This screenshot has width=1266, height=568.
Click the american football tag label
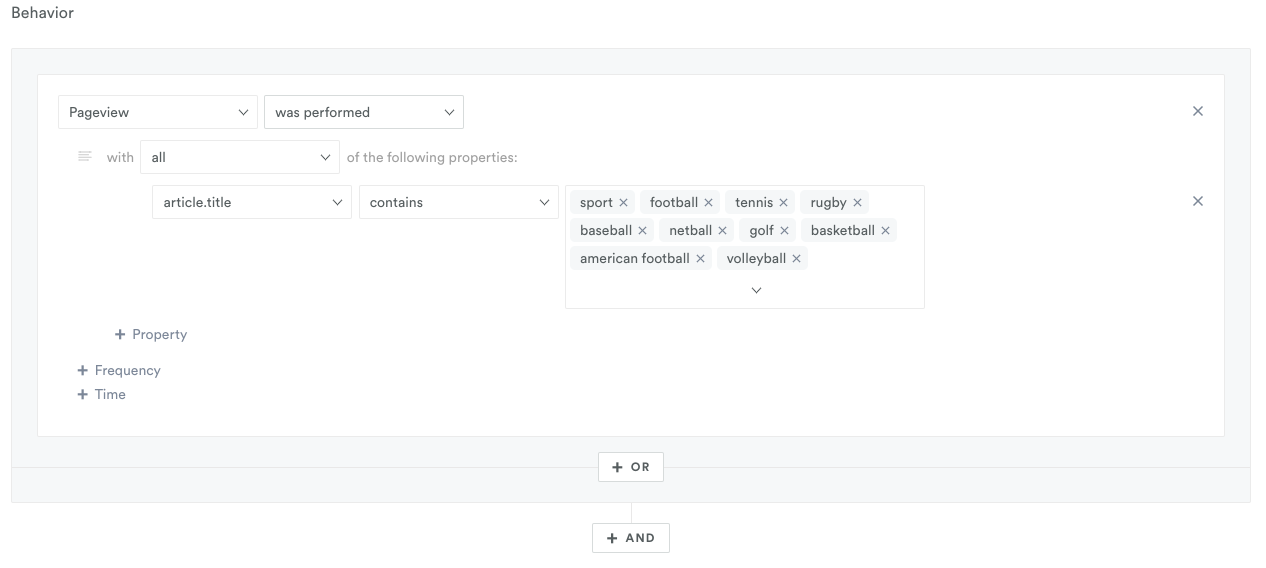[635, 259]
